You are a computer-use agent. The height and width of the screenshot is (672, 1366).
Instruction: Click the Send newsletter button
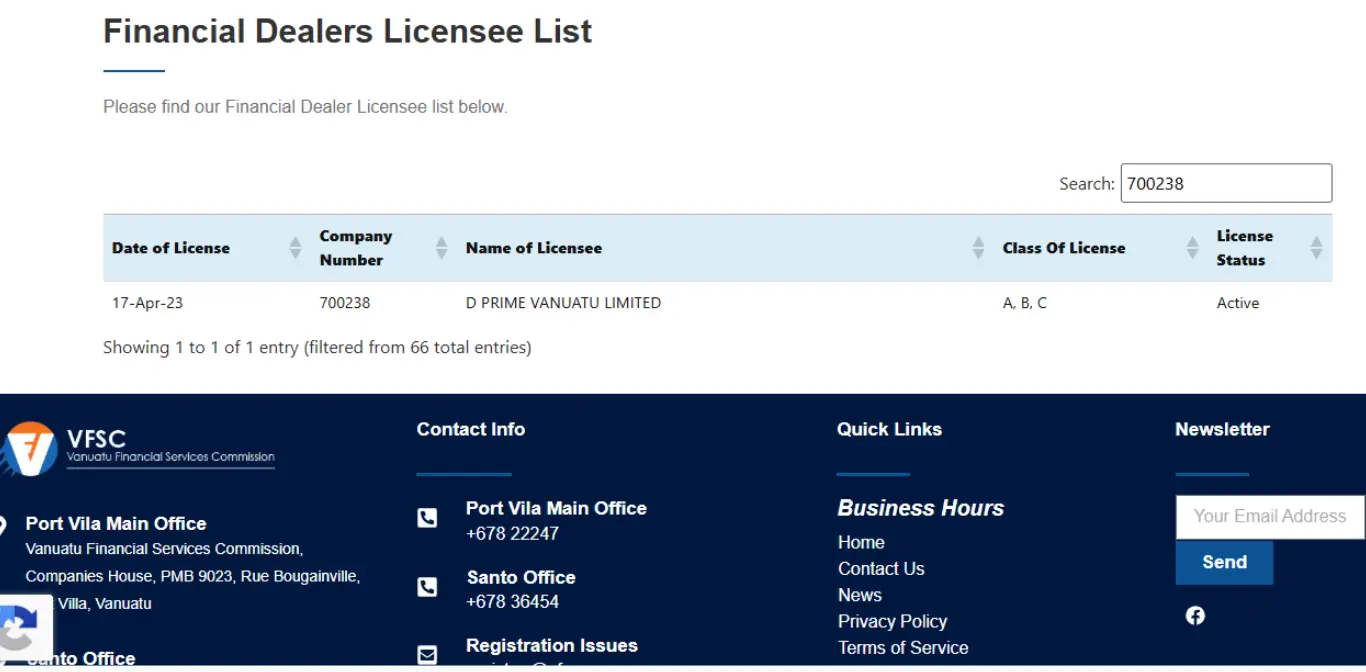tap(1224, 562)
